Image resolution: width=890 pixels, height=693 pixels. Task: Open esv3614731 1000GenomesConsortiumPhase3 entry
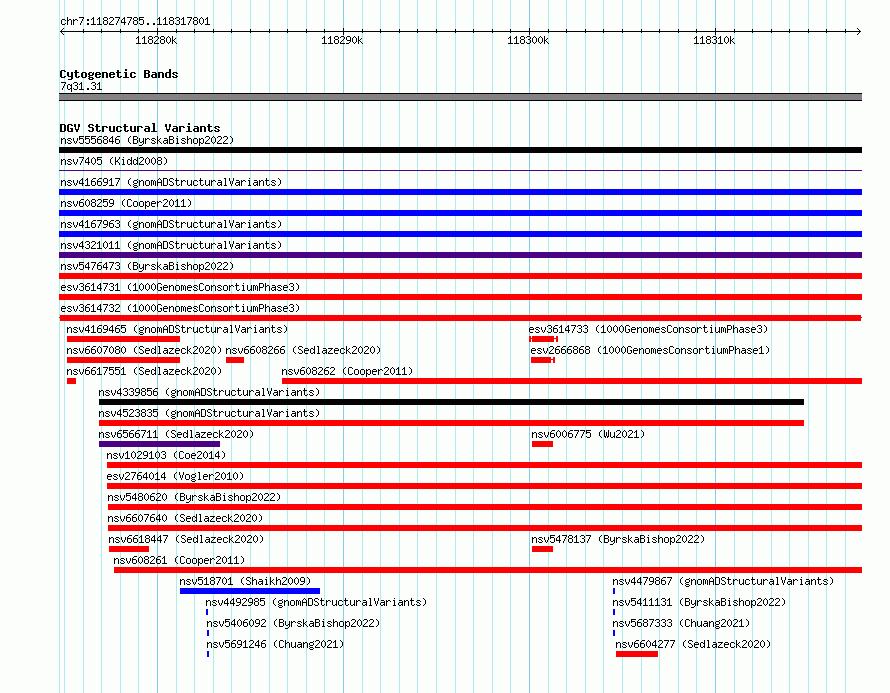point(180,287)
